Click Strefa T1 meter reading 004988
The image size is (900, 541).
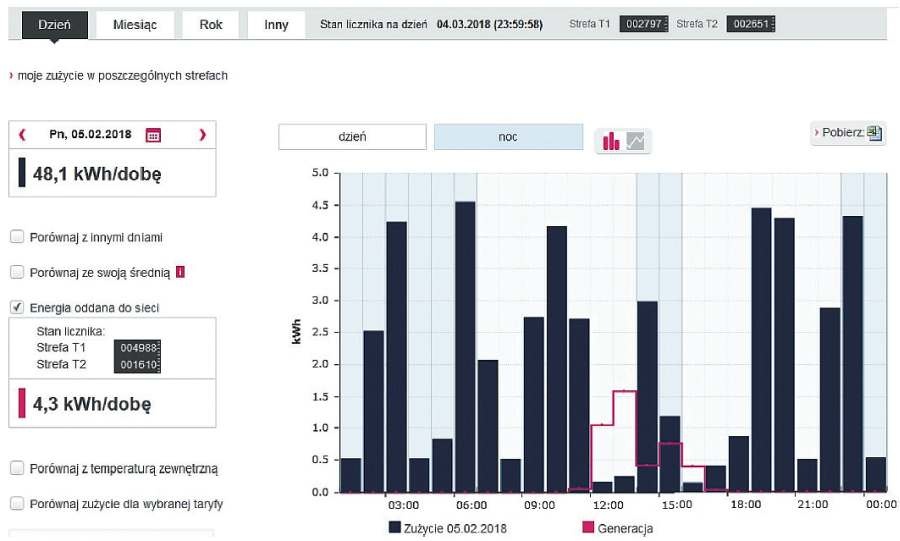click(137, 348)
